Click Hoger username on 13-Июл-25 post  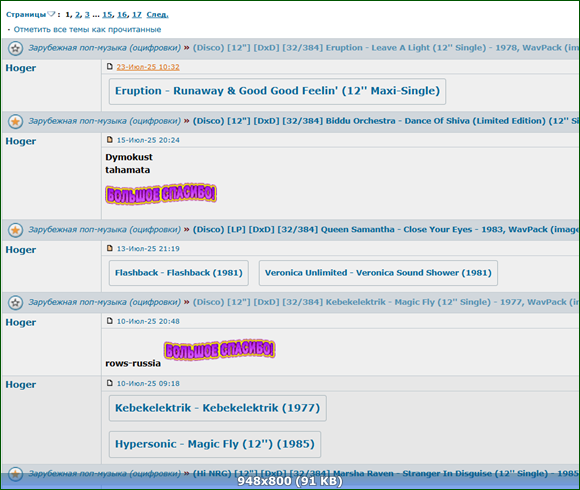tap(21, 250)
